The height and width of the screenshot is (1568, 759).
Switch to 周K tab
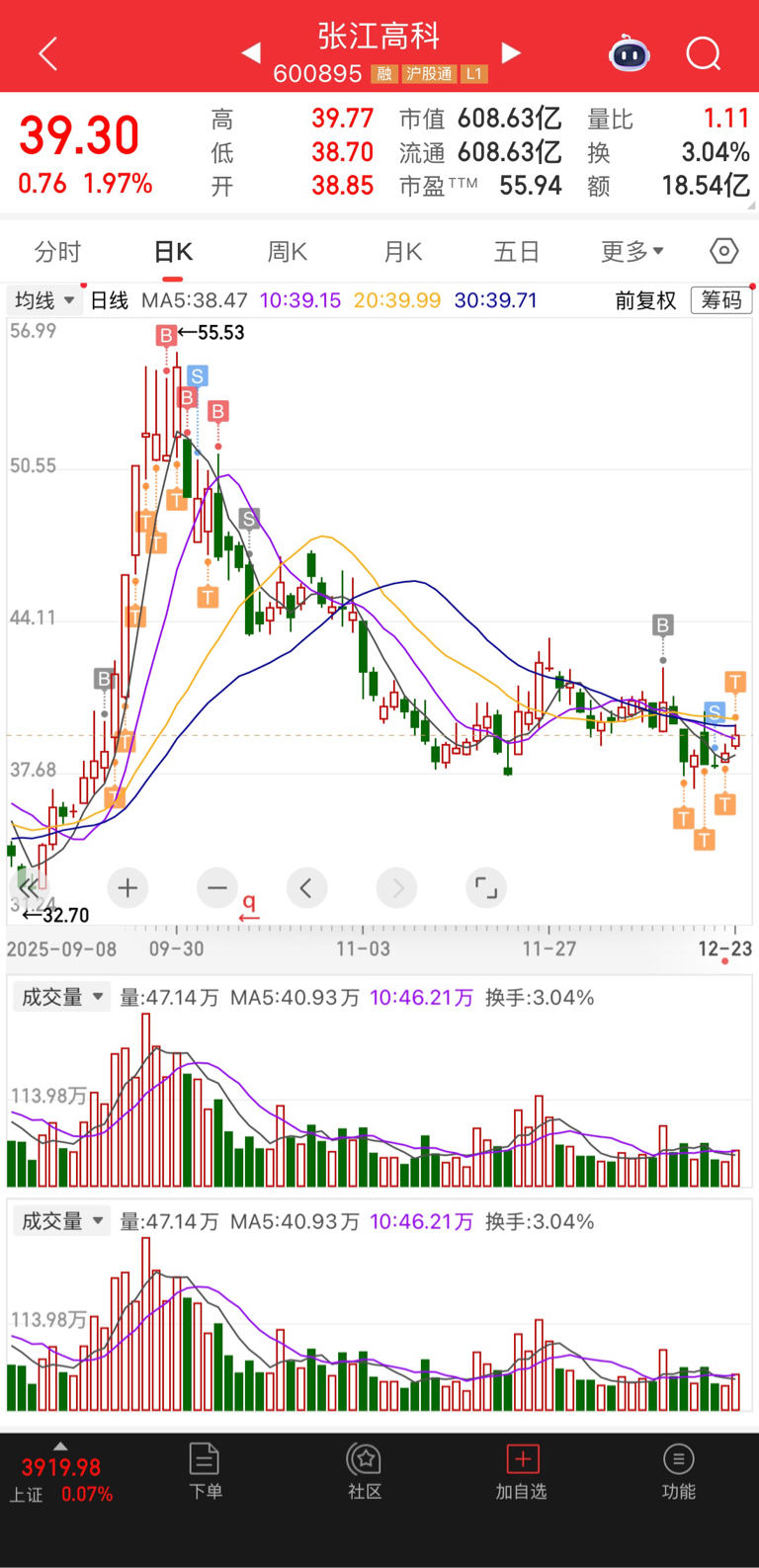pyautogui.click(x=288, y=252)
